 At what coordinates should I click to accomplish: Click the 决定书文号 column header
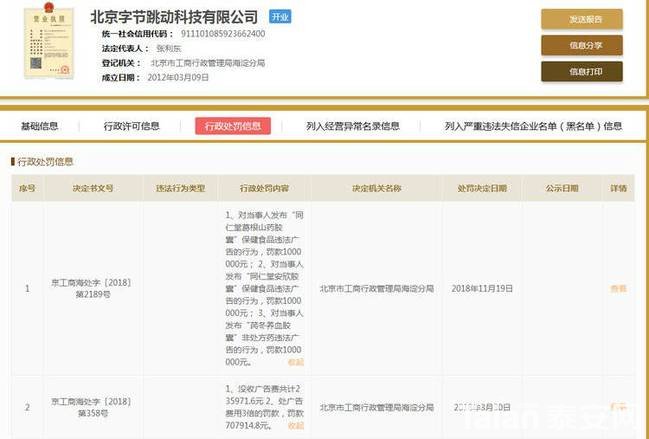pyautogui.click(x=93, y=188)
